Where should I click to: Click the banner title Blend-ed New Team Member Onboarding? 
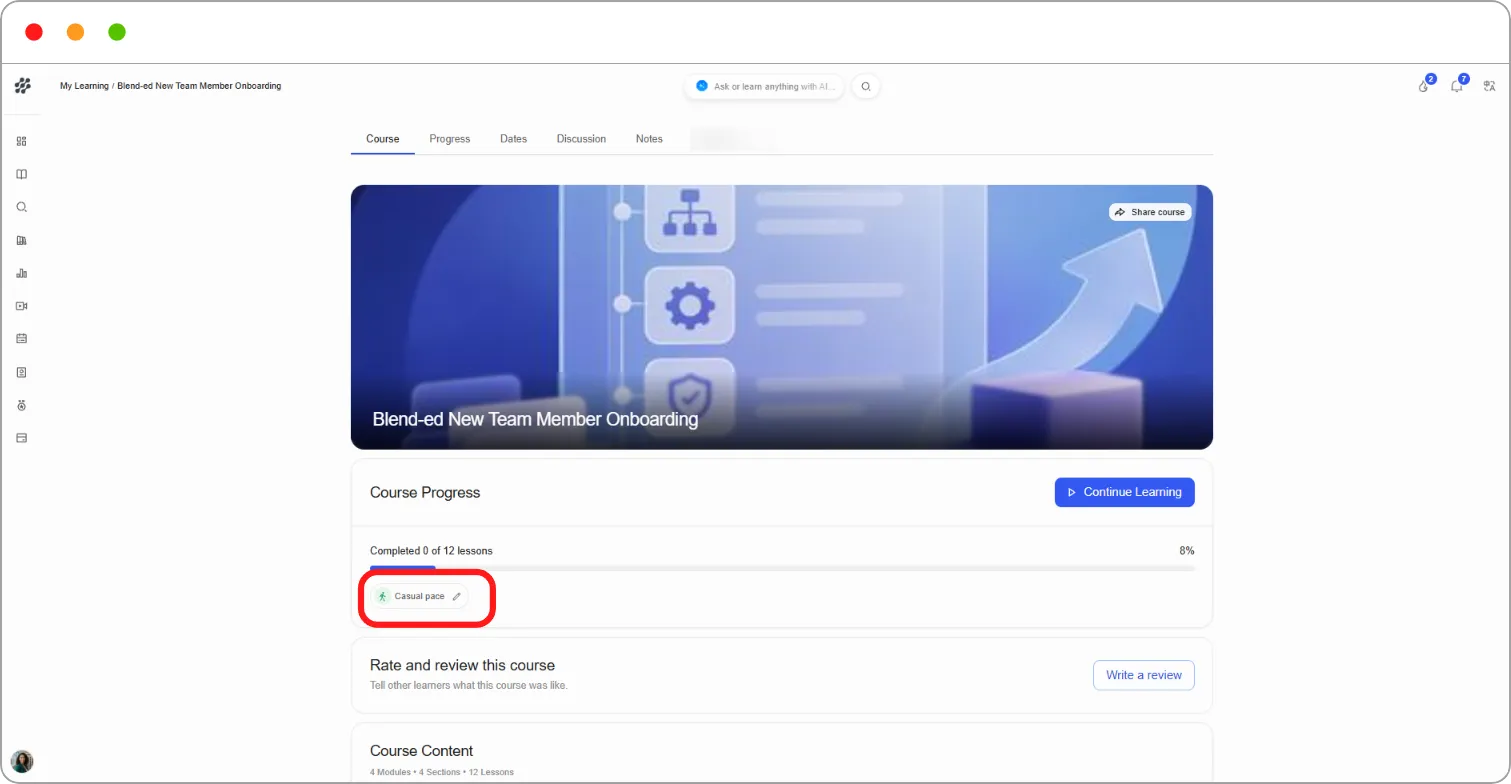coord(535,419)
